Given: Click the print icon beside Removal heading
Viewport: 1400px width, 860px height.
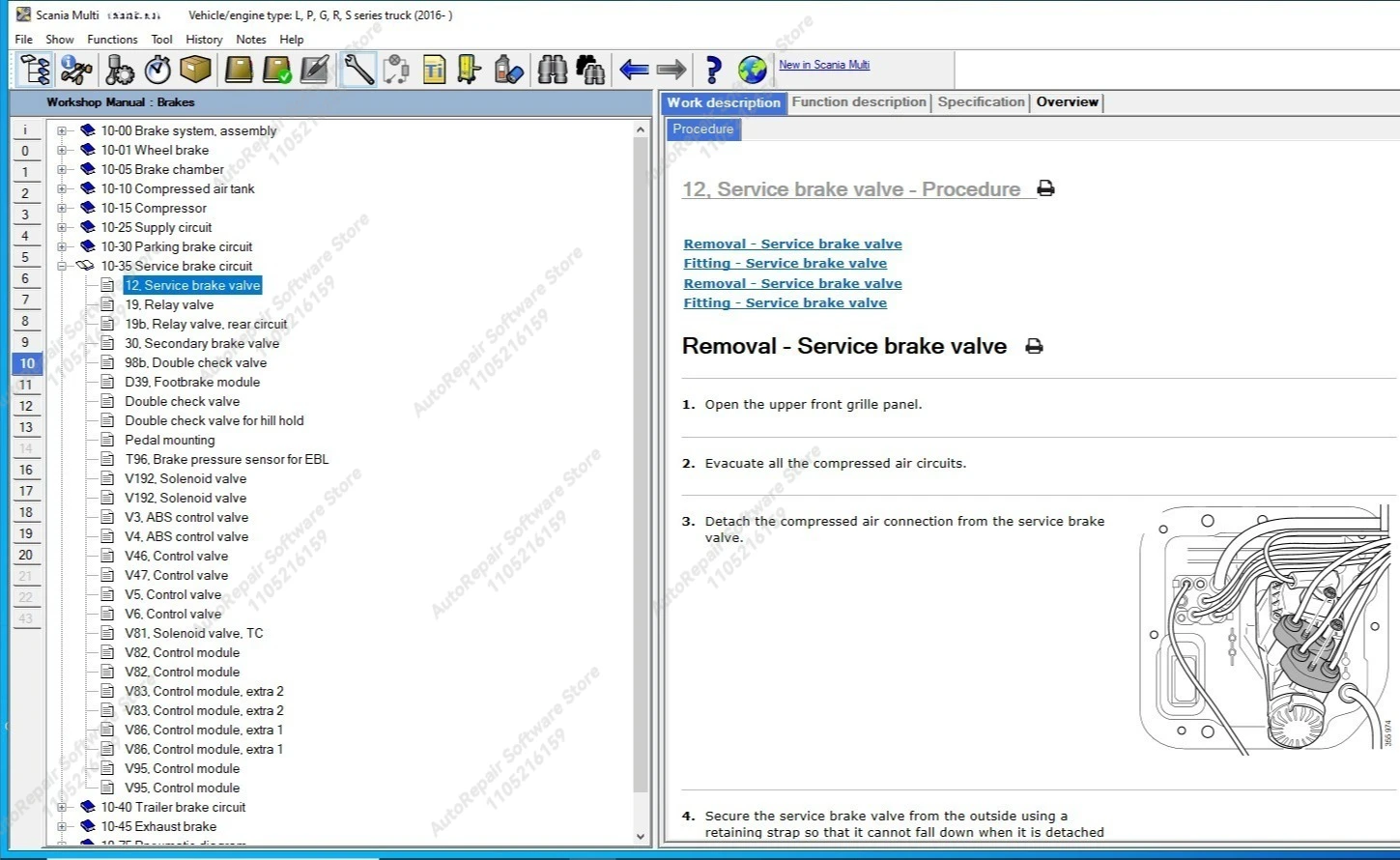Looking at the screenshot, I should (1034, 345).
